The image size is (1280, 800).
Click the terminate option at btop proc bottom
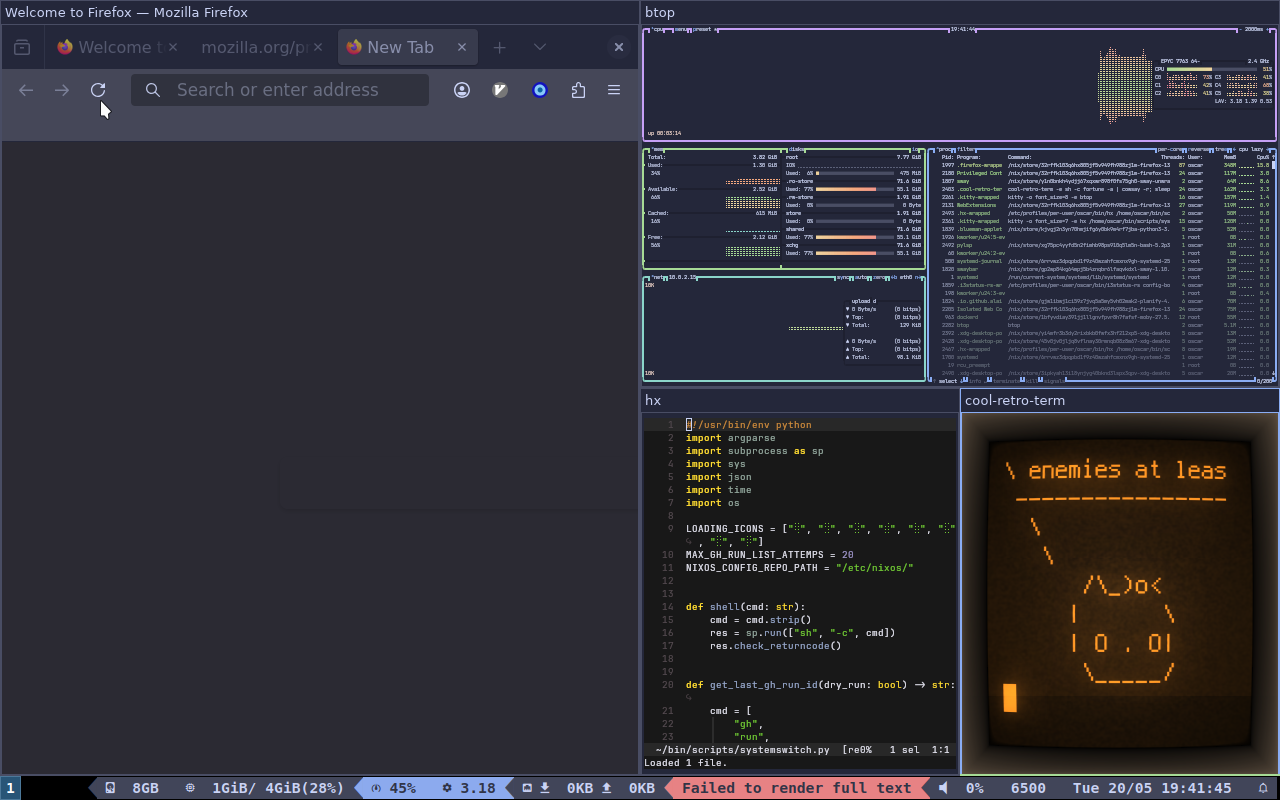(1004, 381)
